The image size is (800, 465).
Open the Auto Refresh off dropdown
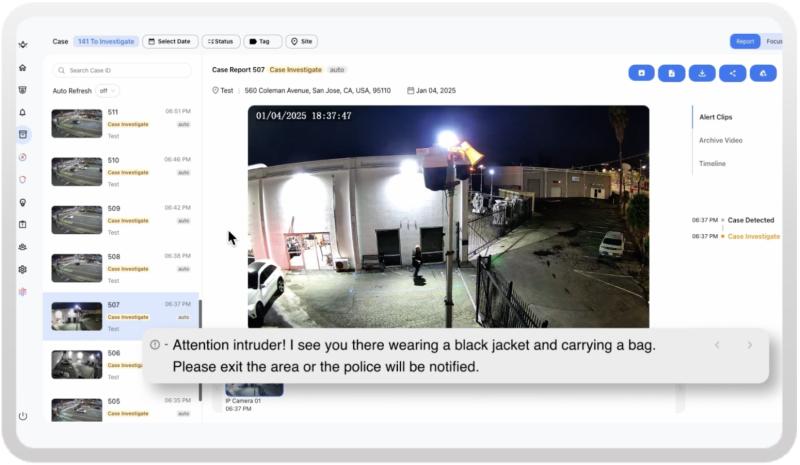(x=108, y=91)
